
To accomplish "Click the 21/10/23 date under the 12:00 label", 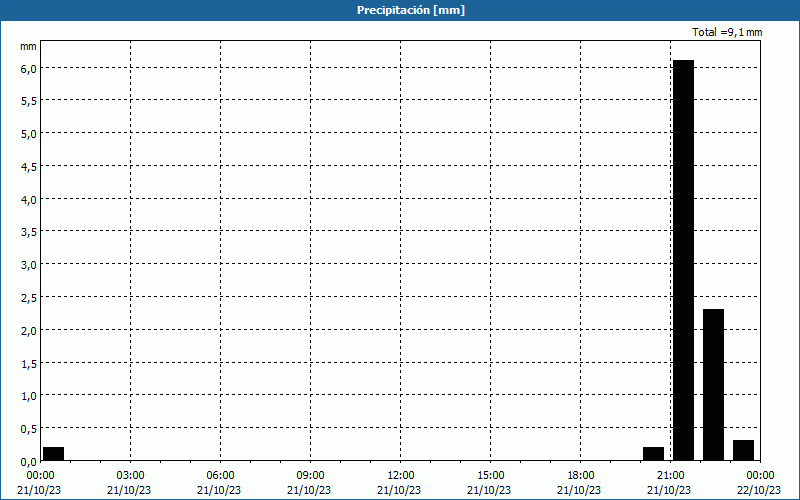I will [x=399, y=490].
